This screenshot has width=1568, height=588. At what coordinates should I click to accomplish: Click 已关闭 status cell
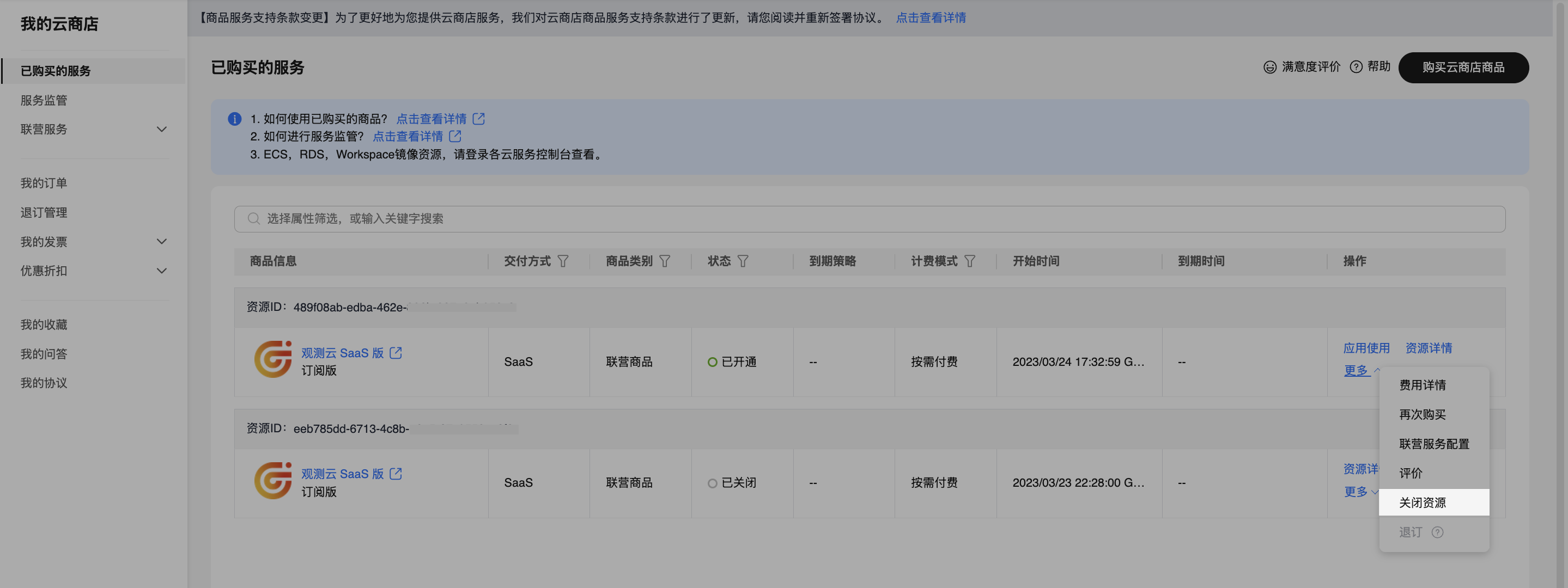click(x=732, y=483)
